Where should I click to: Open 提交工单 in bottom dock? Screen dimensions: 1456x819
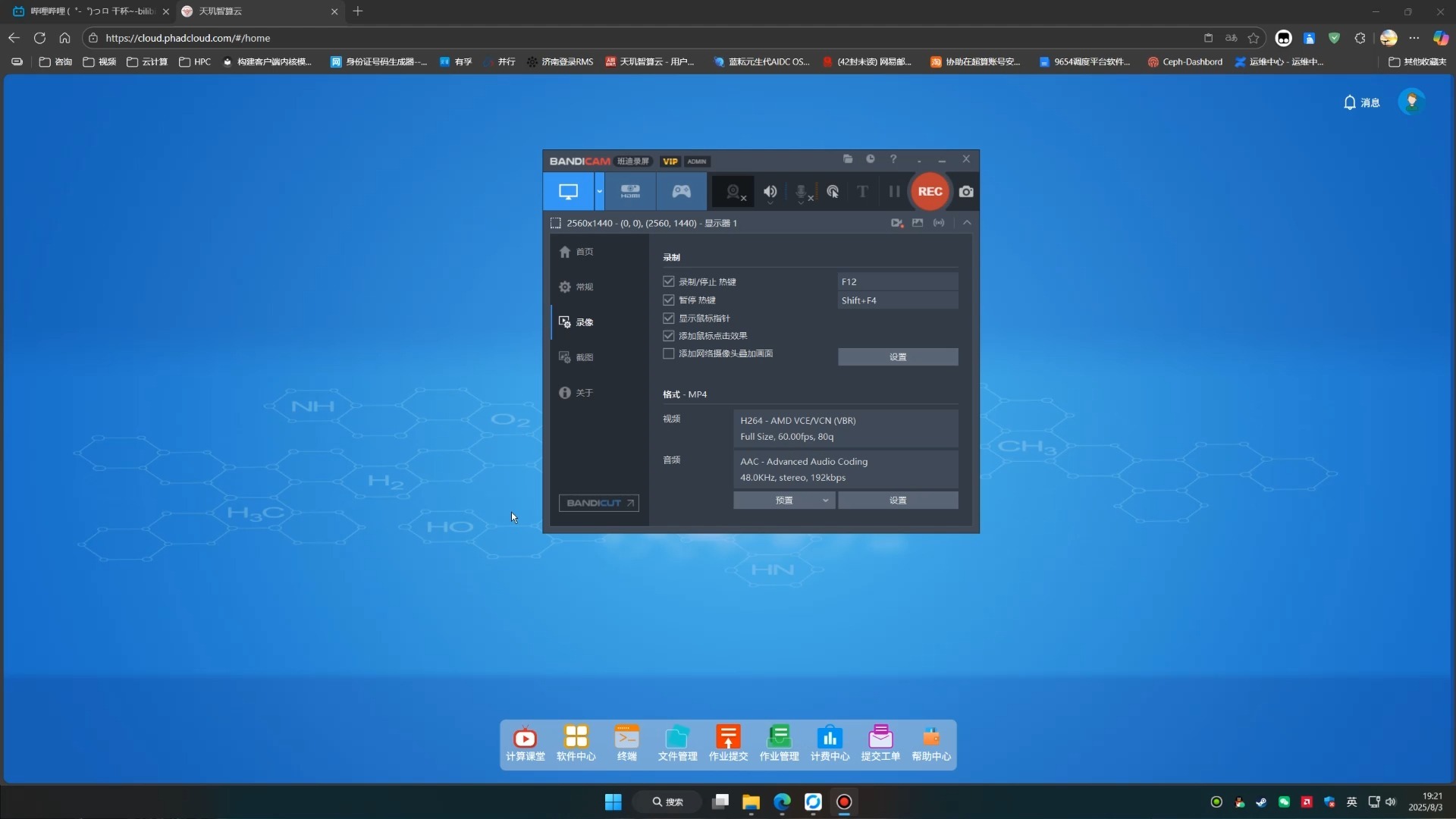click(x=881, y=744)
